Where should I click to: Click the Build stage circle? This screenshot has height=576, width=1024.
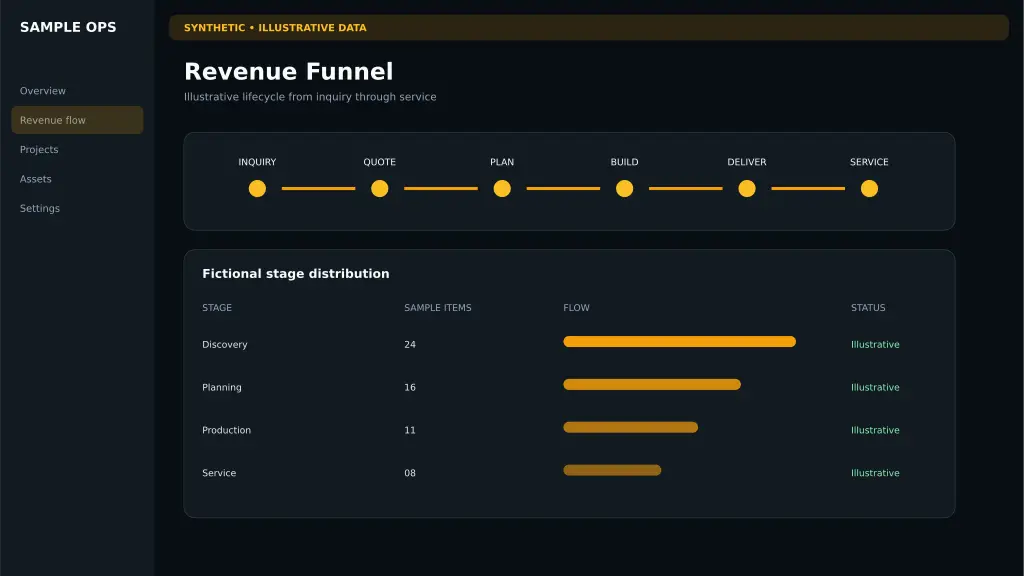(x=624, y=189)
